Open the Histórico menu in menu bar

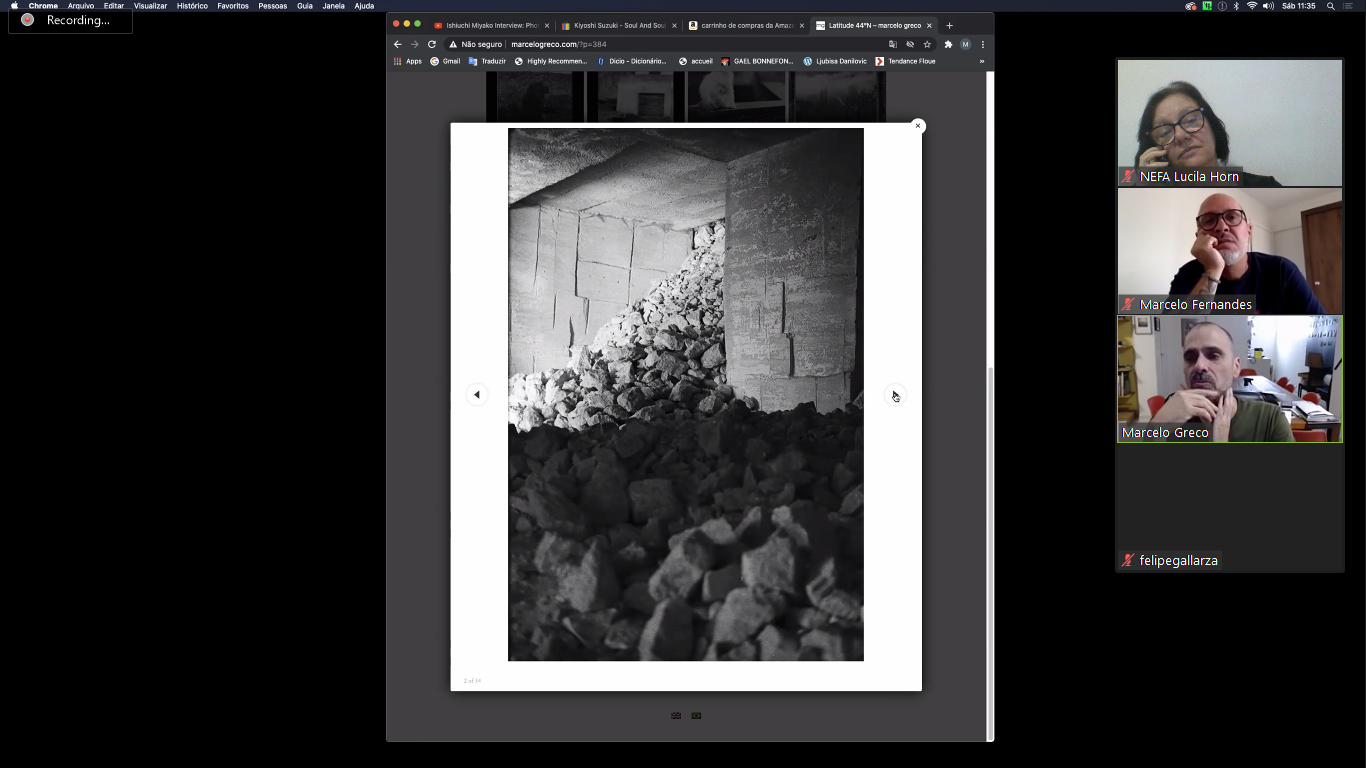pyautogui.click(x=192, y=6)
